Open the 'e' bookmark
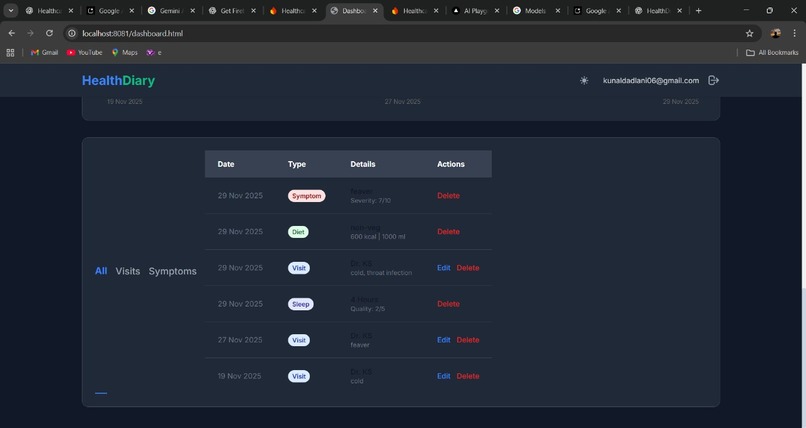 coord(154,52)
